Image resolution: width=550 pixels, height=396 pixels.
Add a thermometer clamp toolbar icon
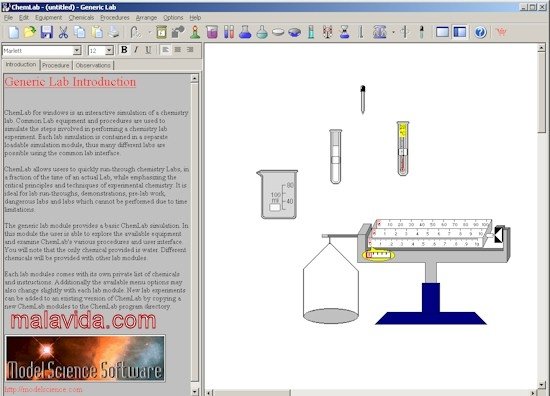pos(405,32)
